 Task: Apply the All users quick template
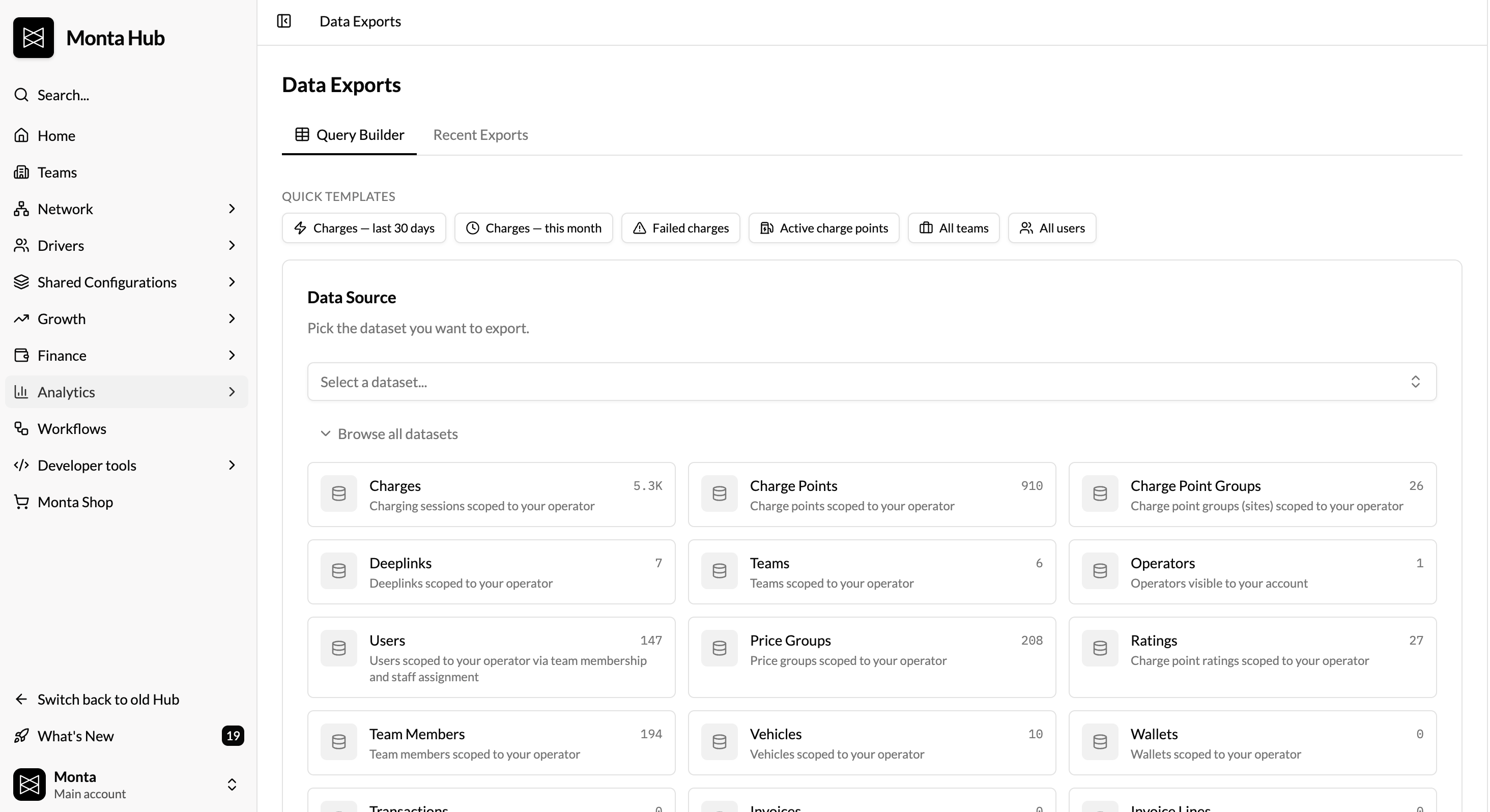[1051, 228]
